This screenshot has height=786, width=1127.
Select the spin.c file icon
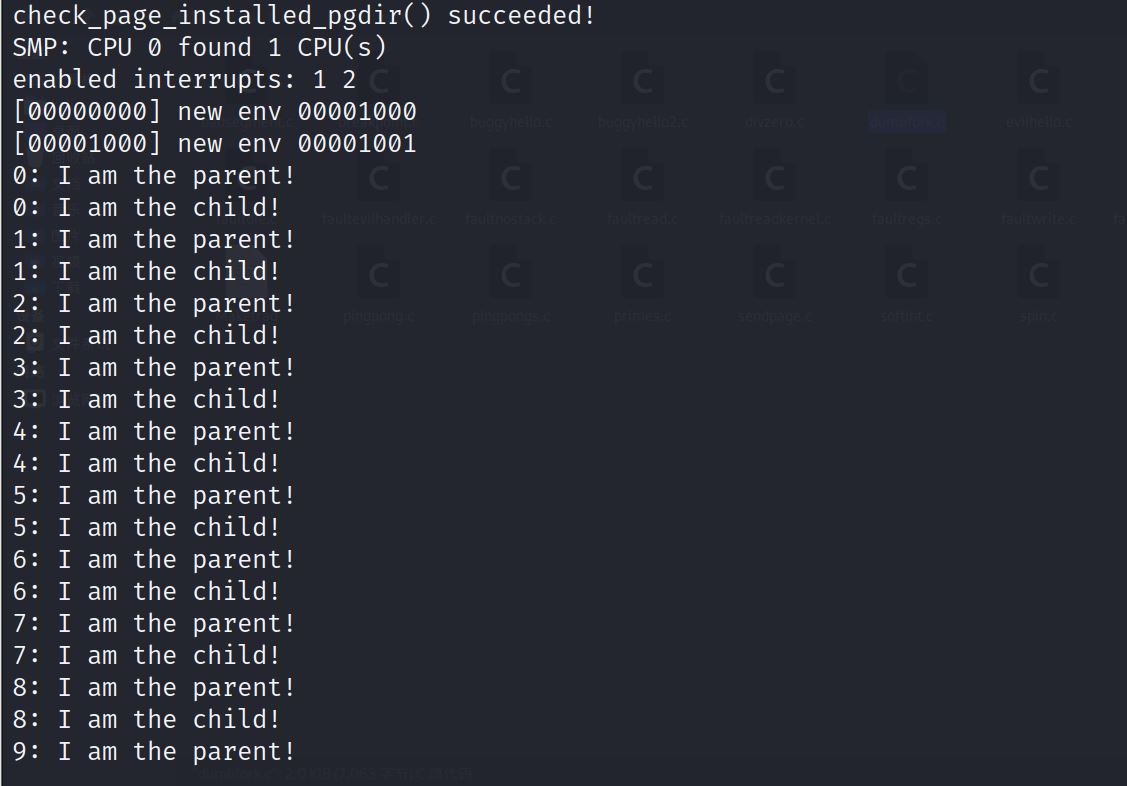click(x=1039, y=277)
